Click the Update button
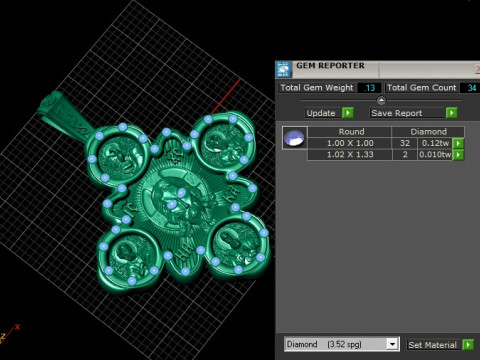 click(x=323, y=113)
